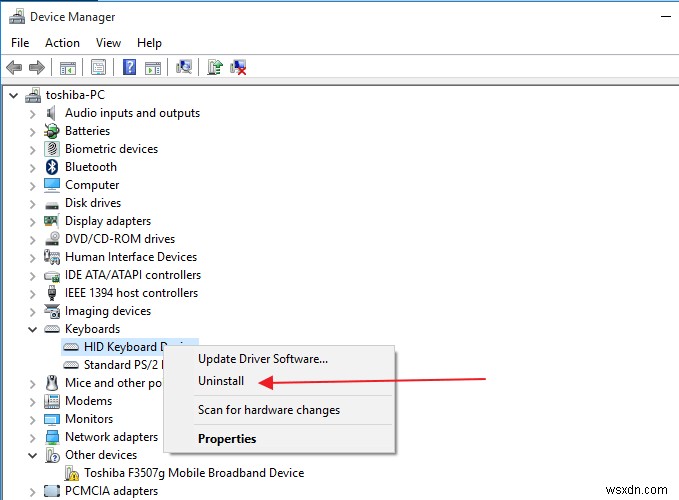
Task: Collapse the Other devices category
Action: point(32,455)
